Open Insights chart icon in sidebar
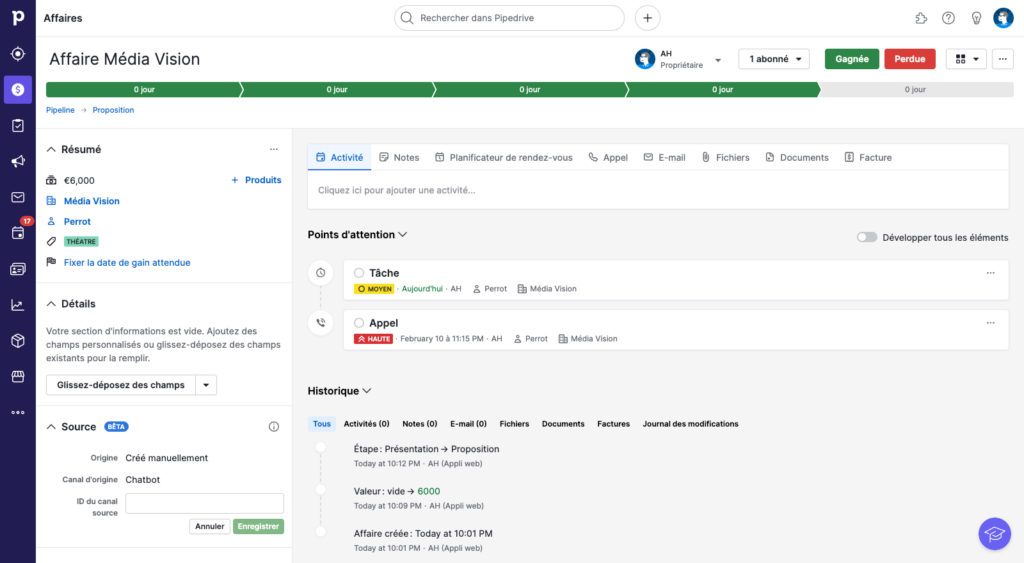The width and height of the screenshot is (1024, 563). coord(18,305)
